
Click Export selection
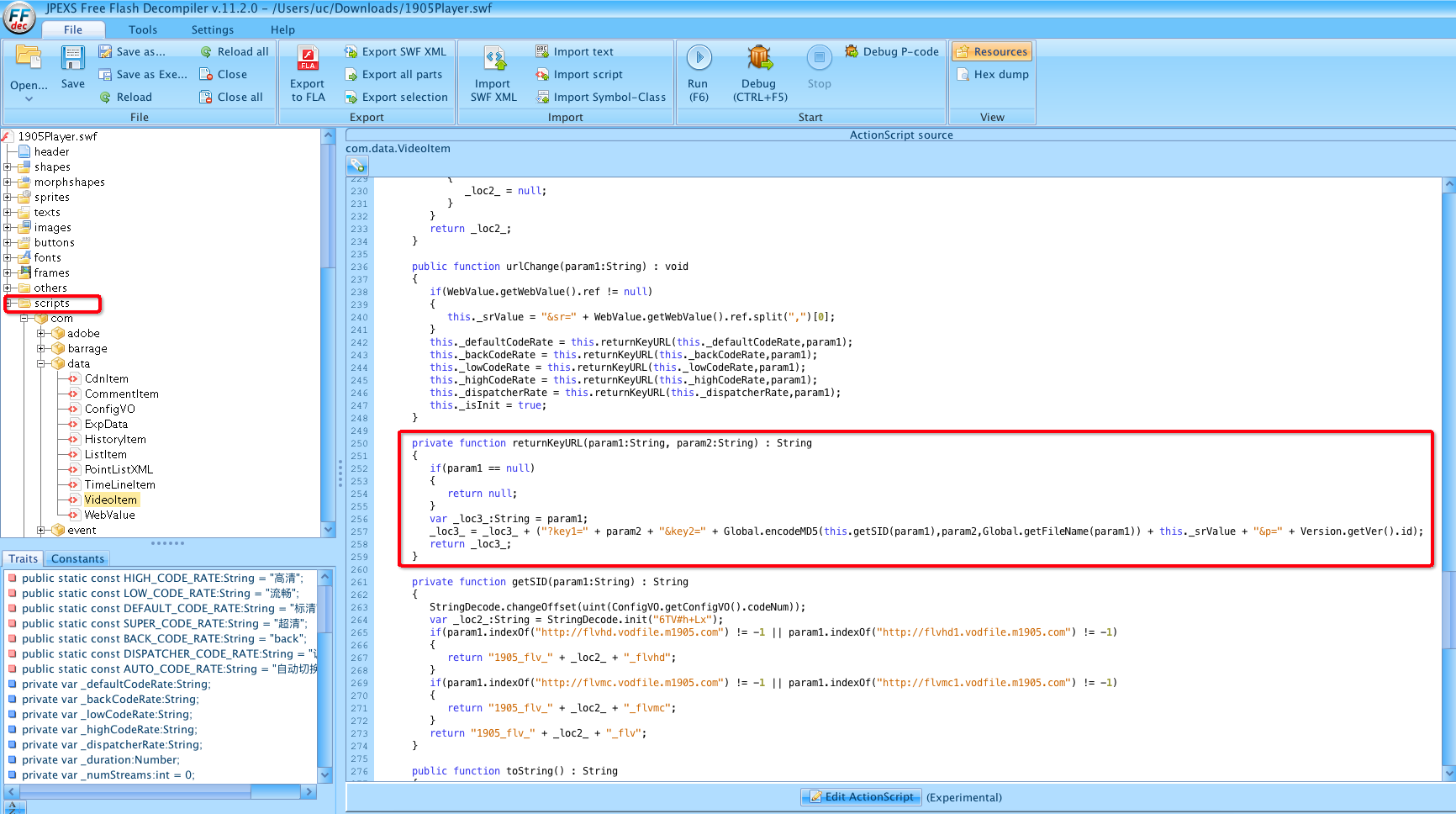click(x=396, y=97)
